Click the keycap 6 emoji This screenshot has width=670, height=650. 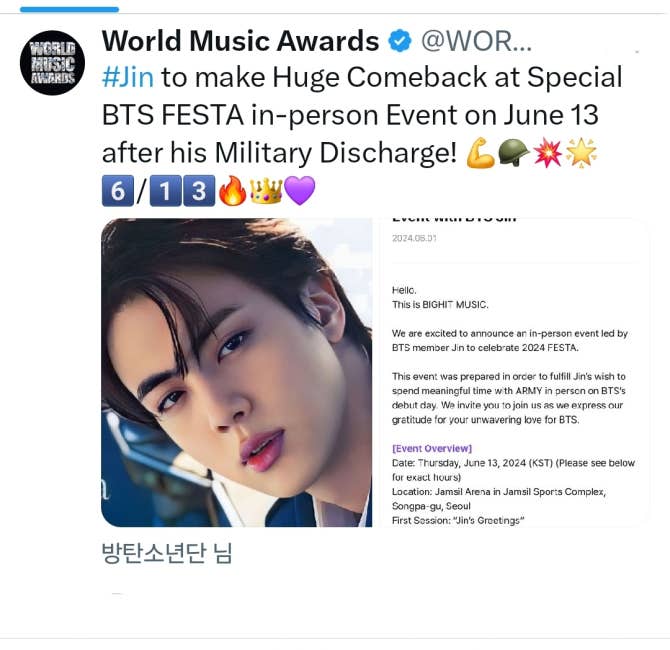pos(118,191)
